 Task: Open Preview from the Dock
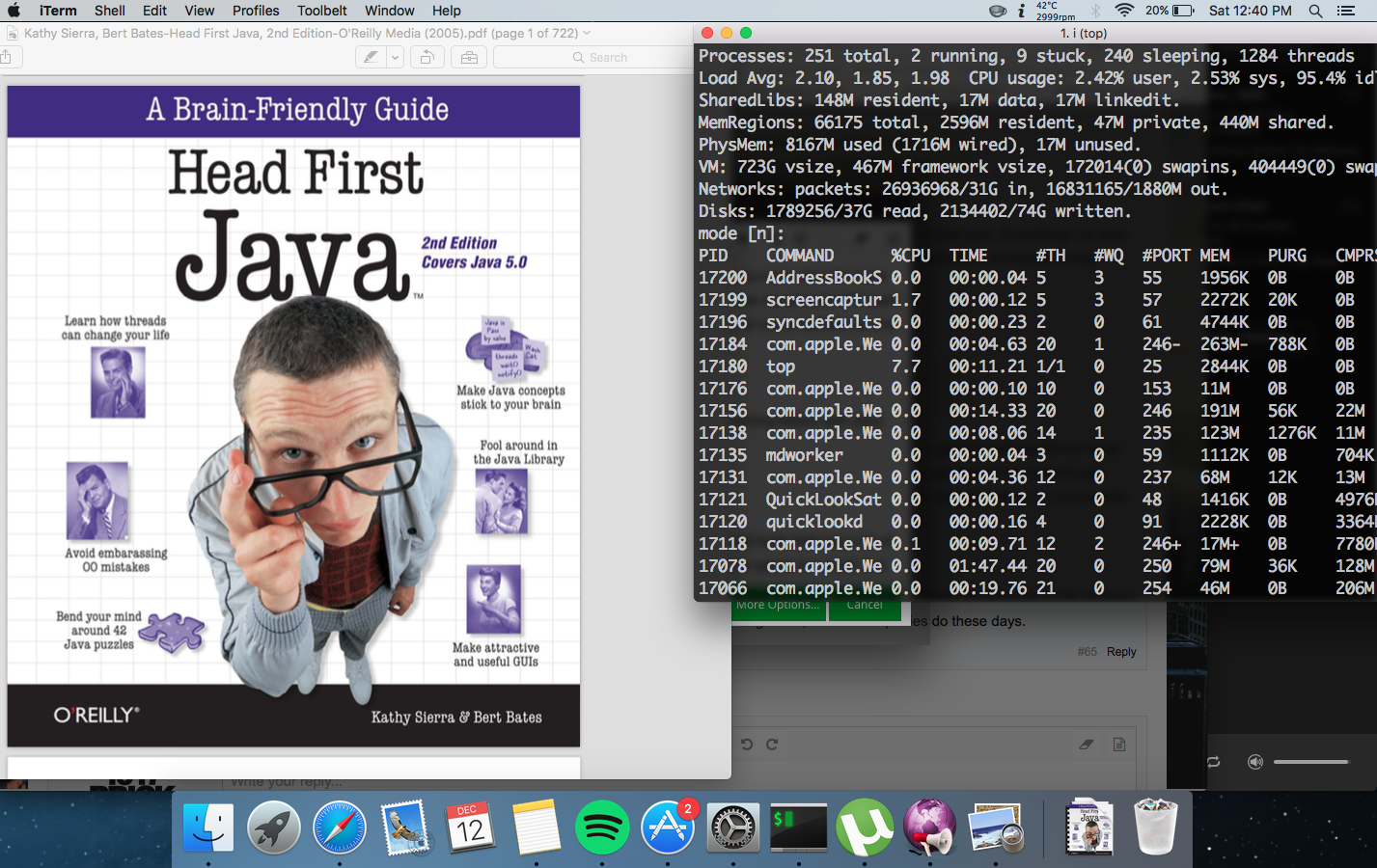coord(996,827)
